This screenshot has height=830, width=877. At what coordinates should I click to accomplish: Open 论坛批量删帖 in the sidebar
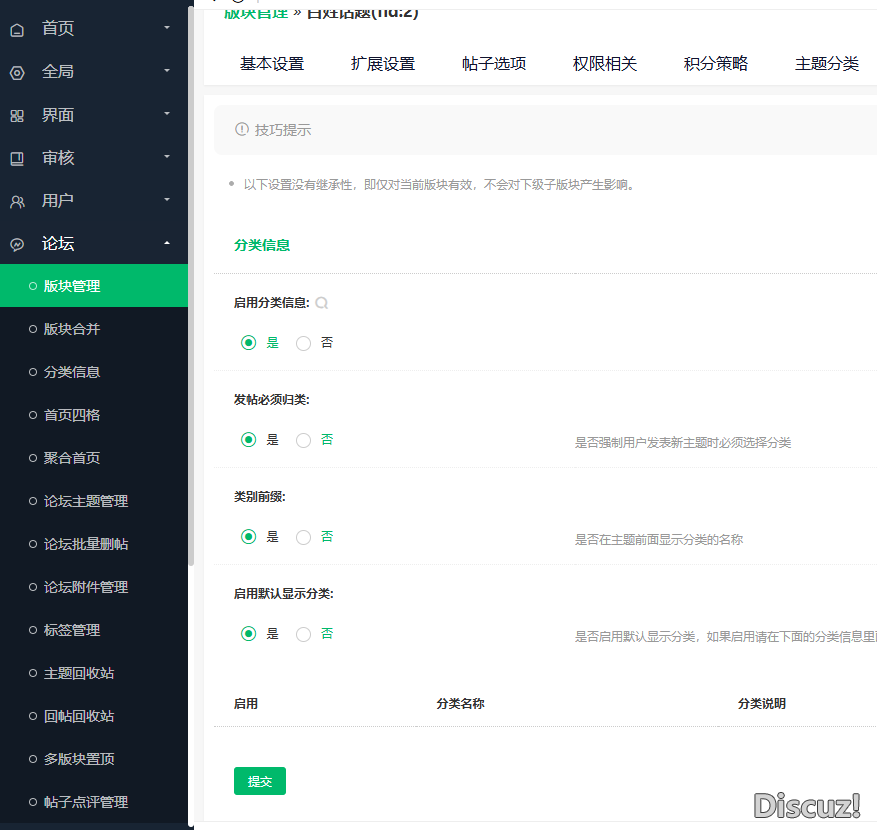94,544
